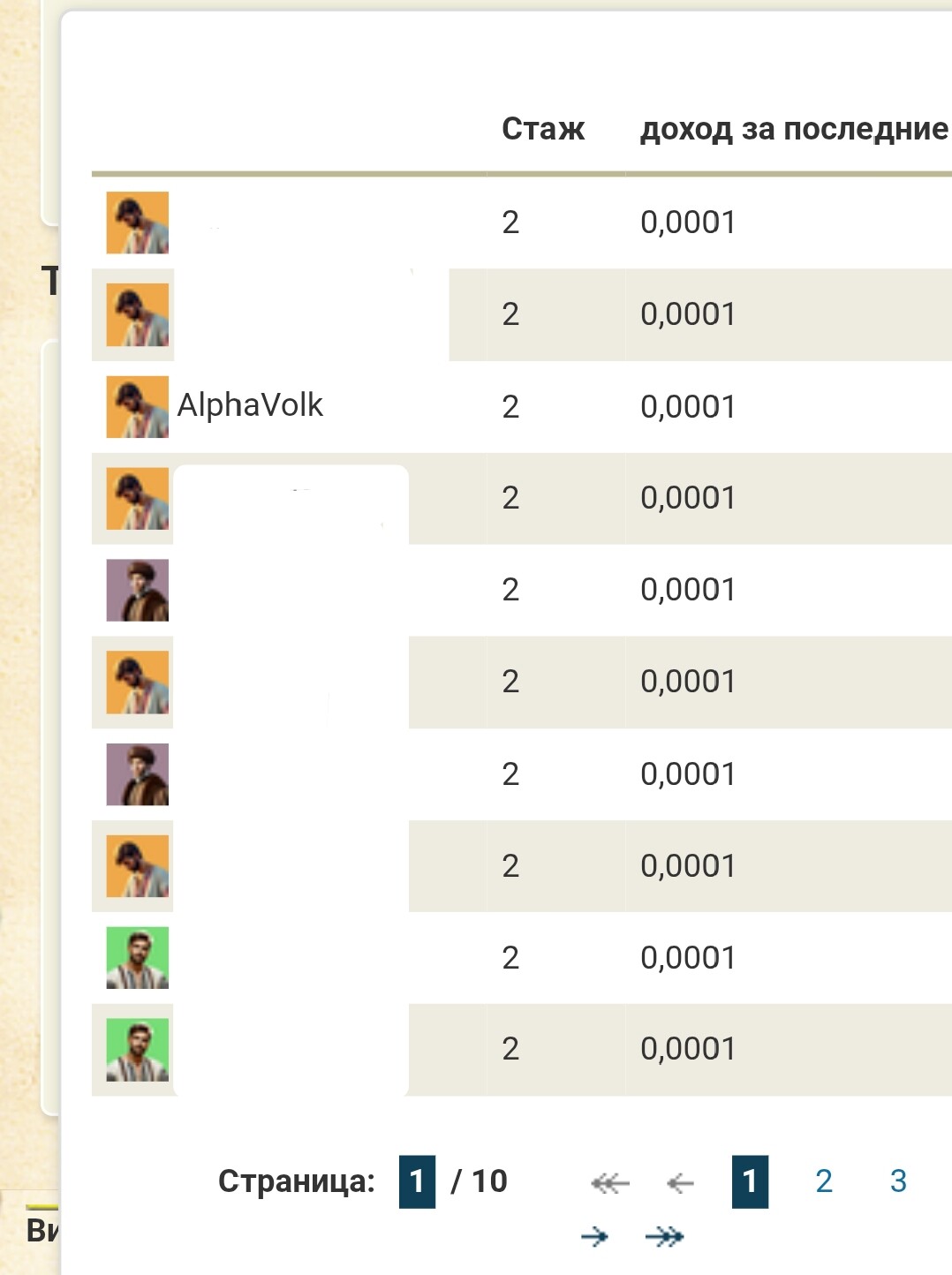
Task: Jump to last page double-right arrow
Action: coord(665,1236)
